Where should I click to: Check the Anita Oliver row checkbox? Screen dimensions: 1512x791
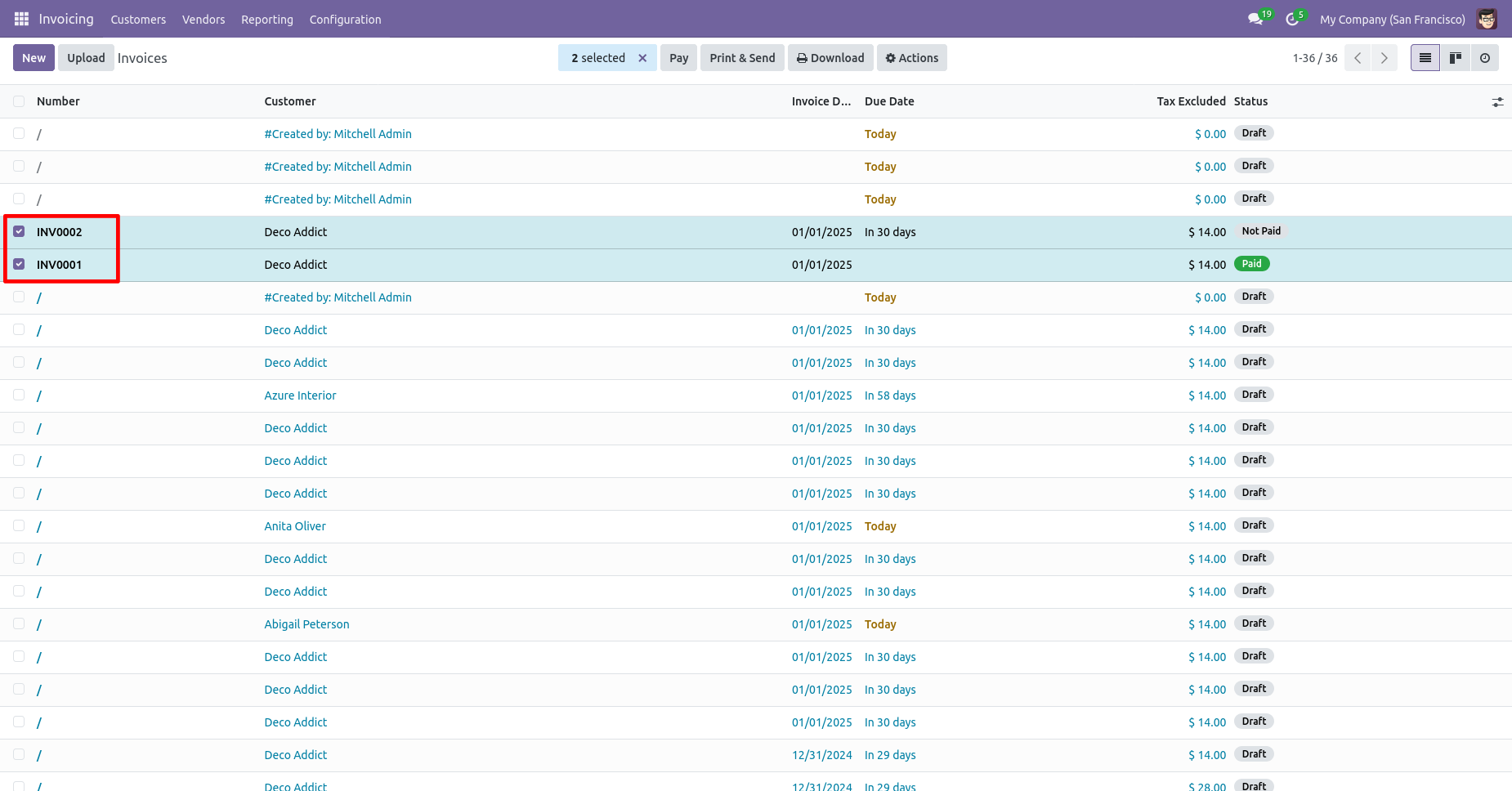click(19, 525)
